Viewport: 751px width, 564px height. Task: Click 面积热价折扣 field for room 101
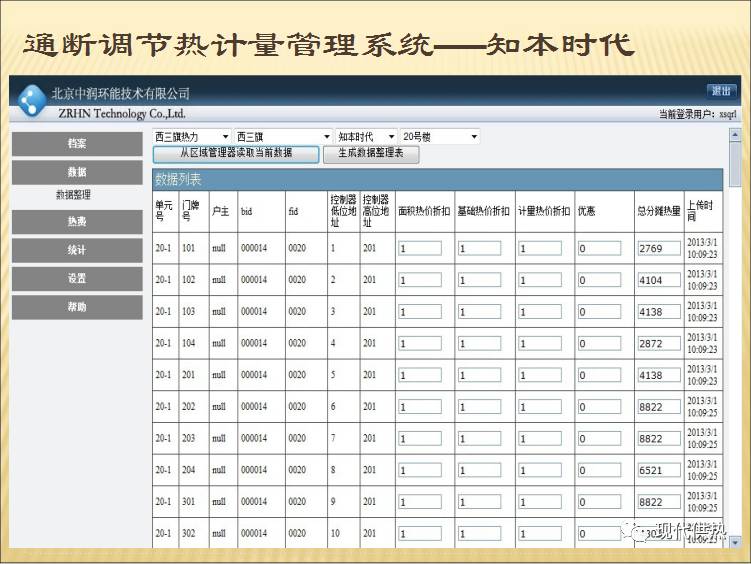point(420,248)
